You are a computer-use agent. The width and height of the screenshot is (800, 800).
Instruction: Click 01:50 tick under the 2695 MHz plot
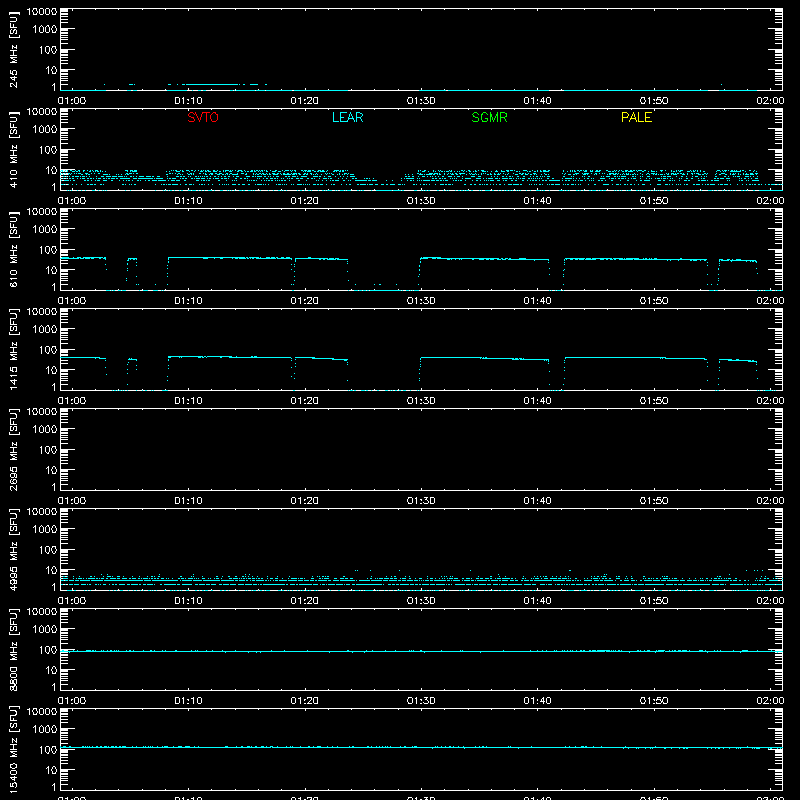pos(654,501)
